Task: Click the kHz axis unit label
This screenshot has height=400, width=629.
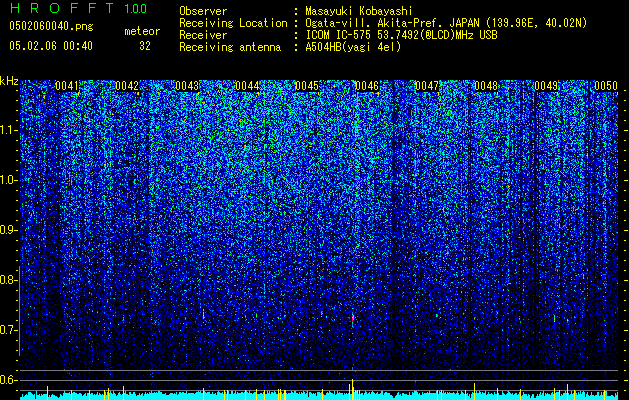Action: (x=9, y=81)
